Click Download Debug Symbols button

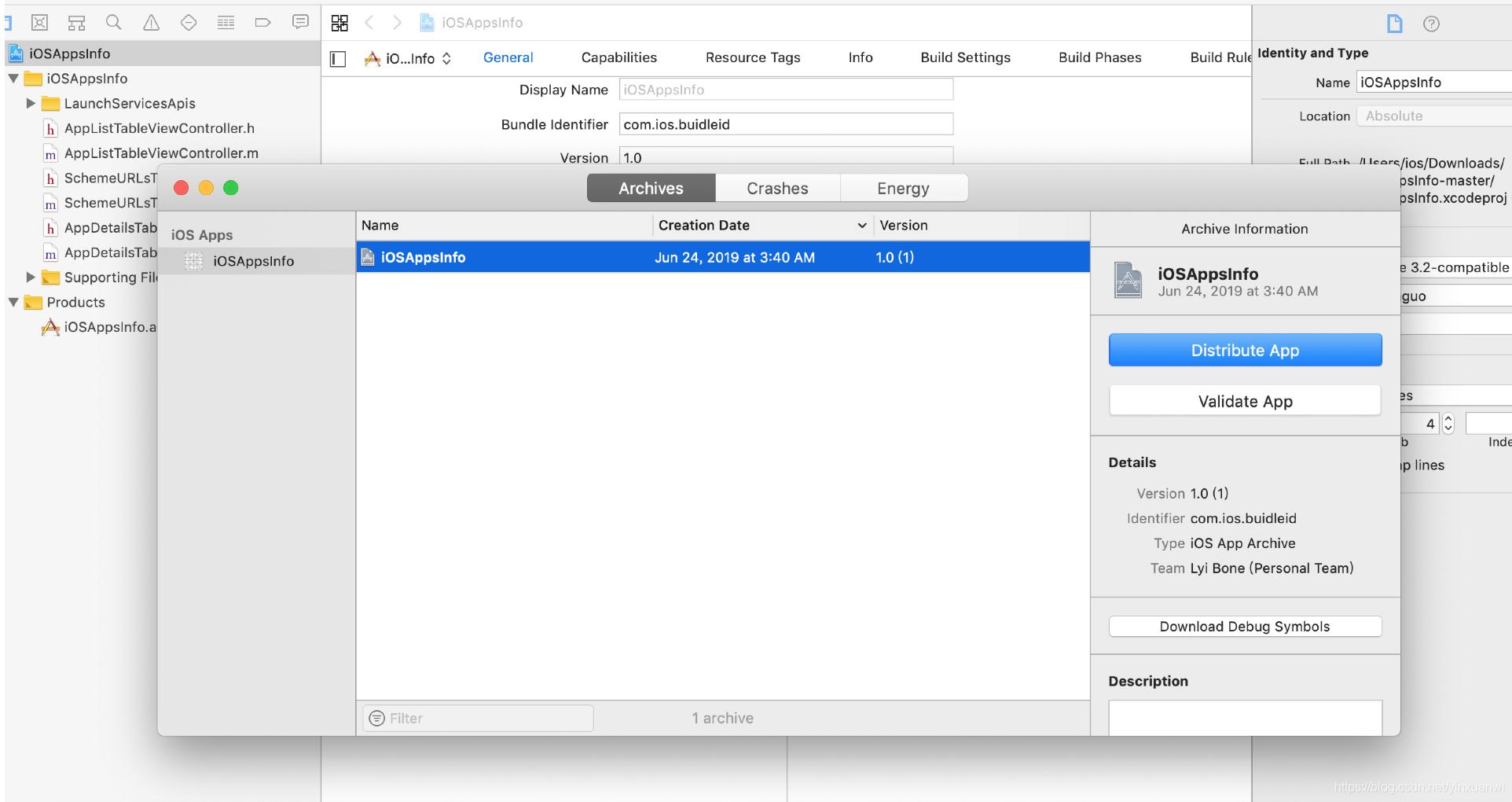coord(1246,627)
